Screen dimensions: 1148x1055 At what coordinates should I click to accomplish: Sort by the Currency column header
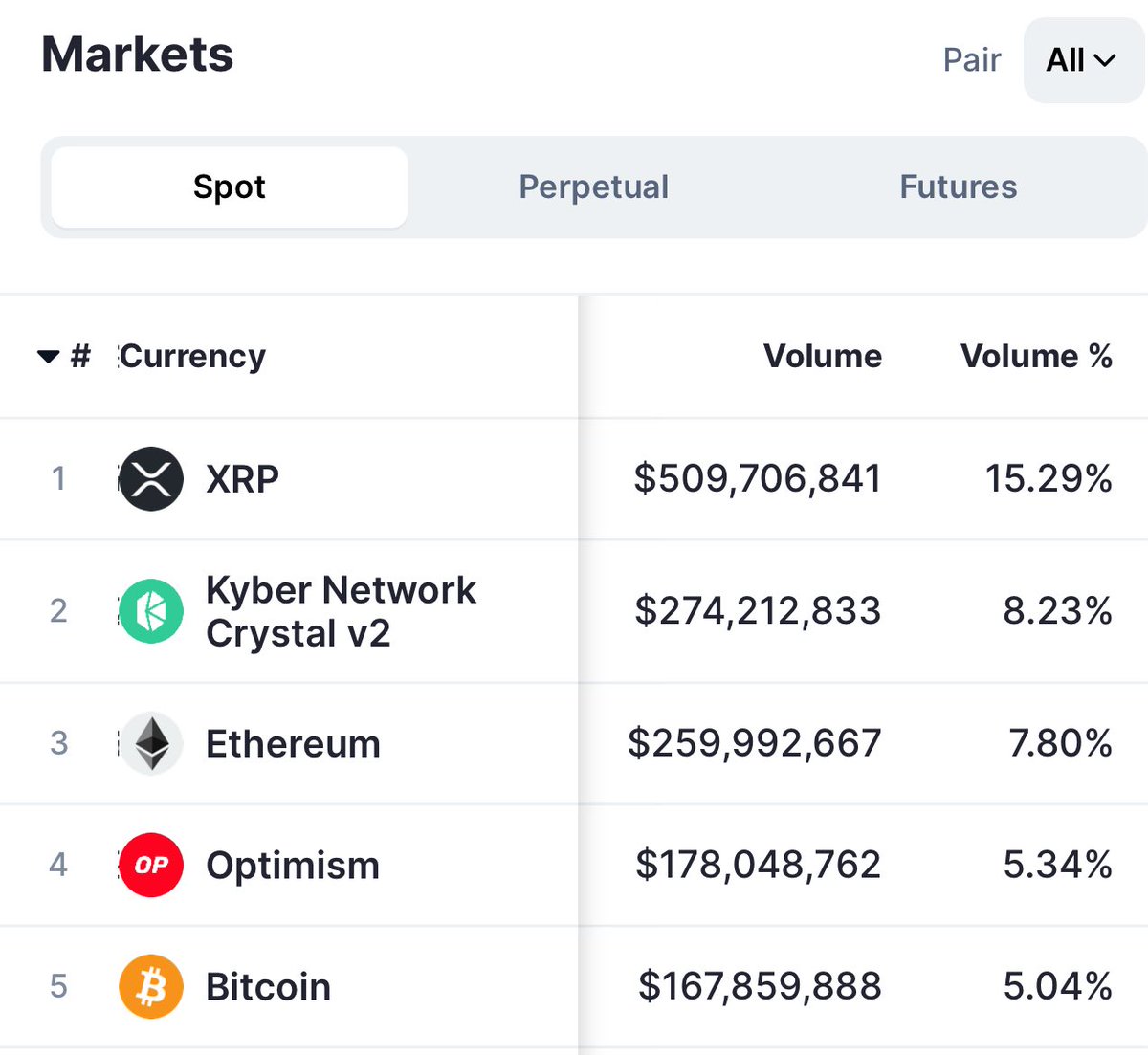193,356
